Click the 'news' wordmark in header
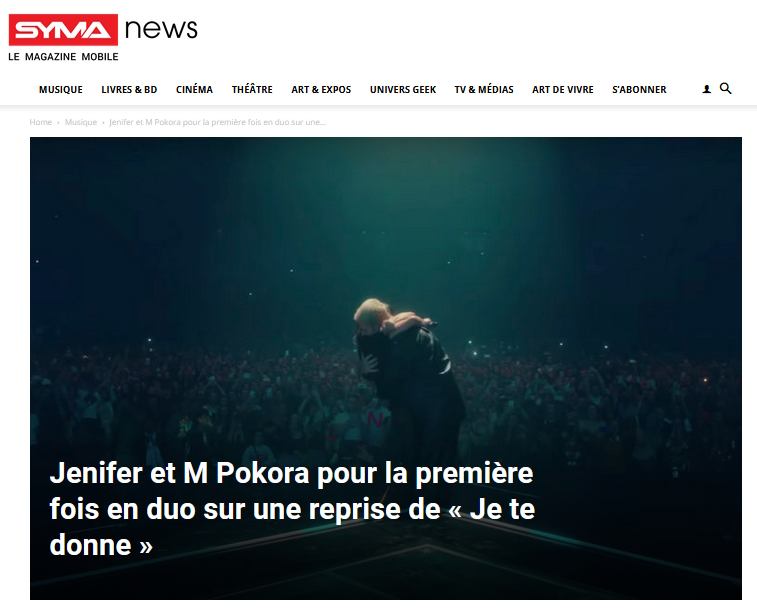This screenshot has height=616, width=757. [x=161, y=29]
